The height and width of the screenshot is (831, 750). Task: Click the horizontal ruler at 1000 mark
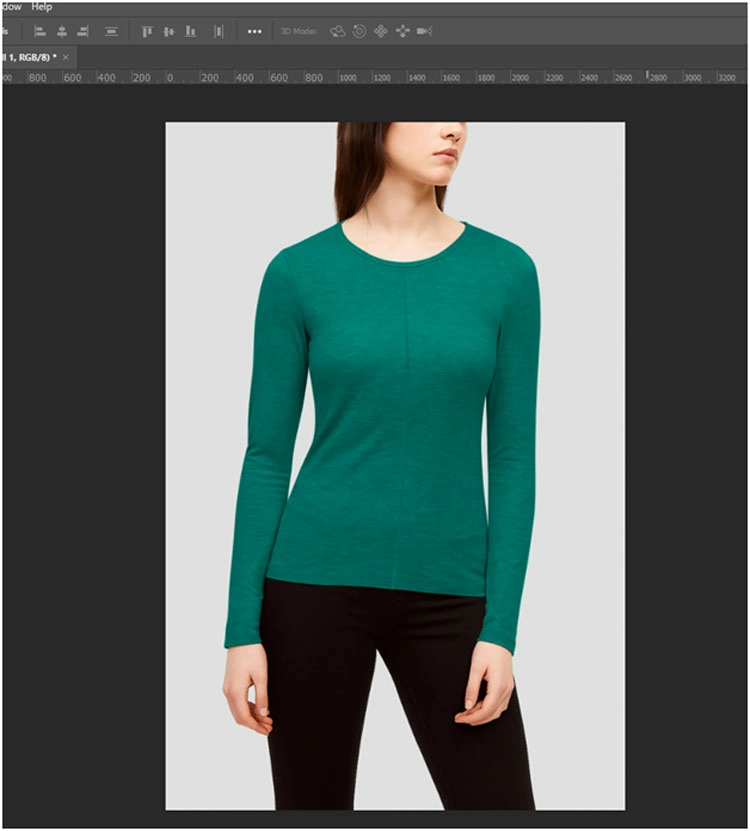pos(348,78)
